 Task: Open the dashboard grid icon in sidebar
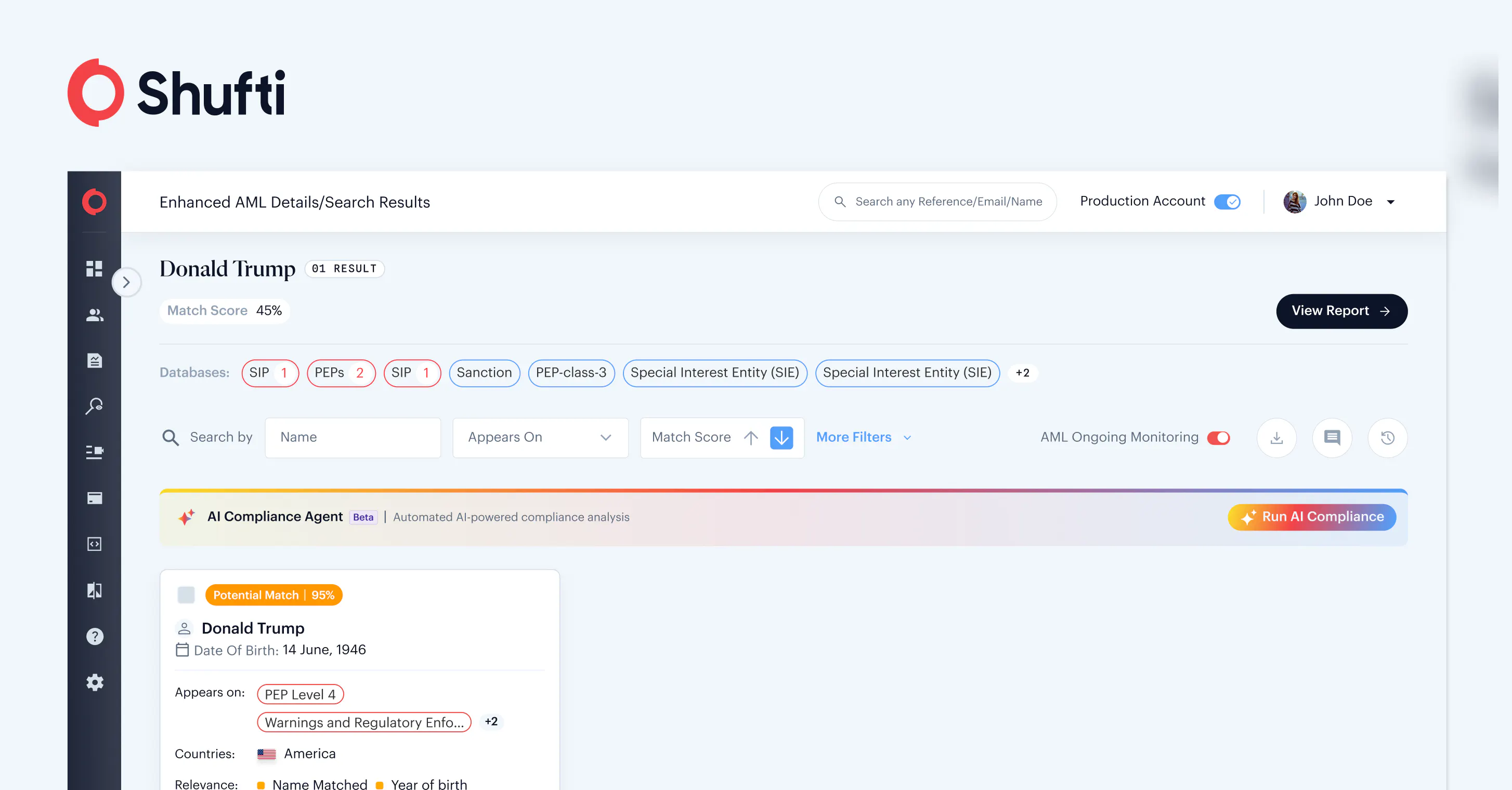coord(94,269)
